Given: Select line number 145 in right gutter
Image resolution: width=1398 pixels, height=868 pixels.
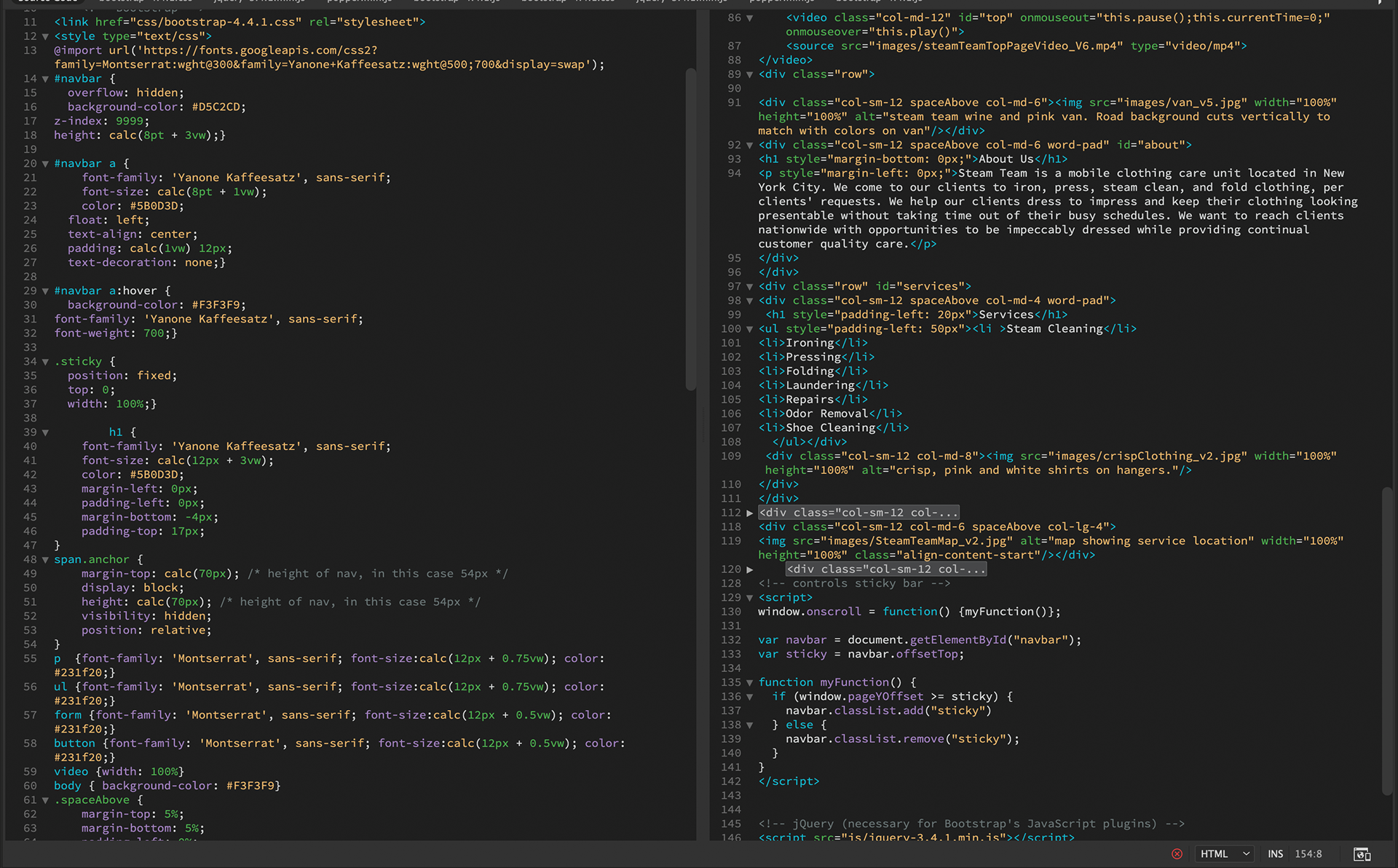Looking at the screenshot, I should click(731, 824).
